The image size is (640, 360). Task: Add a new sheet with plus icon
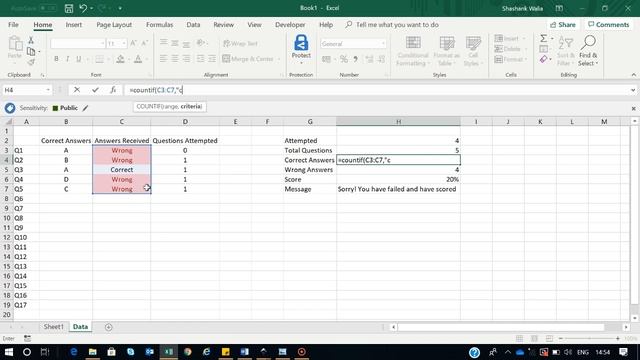coord(108,327)
